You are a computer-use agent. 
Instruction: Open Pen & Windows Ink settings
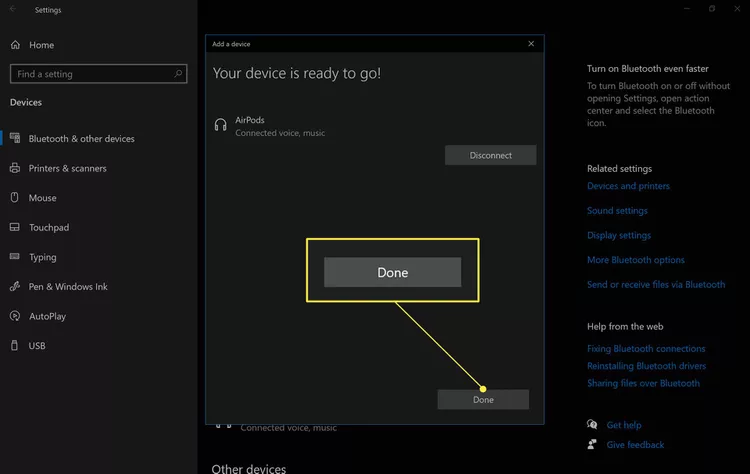[68, 287]
